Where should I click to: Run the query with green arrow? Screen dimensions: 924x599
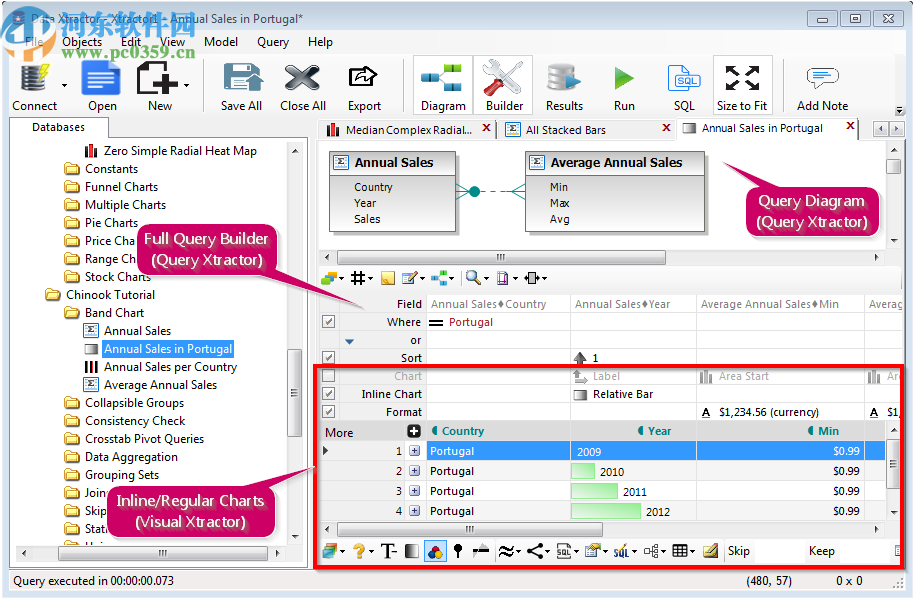coord(624,79)
